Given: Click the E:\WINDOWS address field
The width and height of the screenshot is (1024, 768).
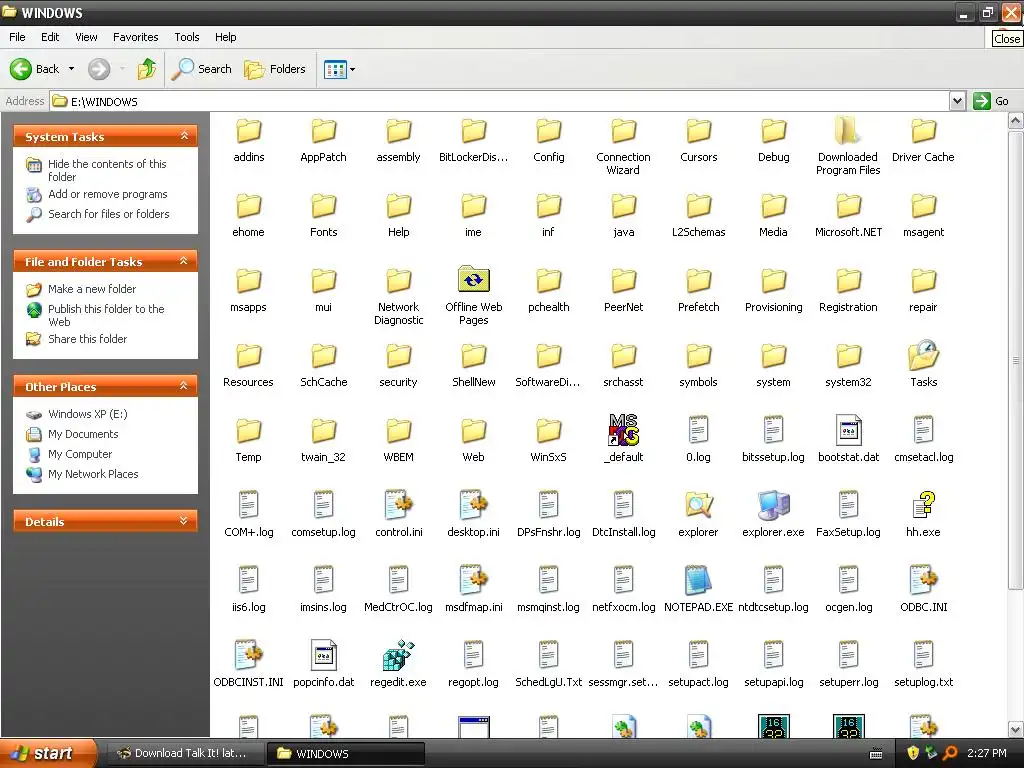Looking at the screenshot, I should tap(500, 101).
